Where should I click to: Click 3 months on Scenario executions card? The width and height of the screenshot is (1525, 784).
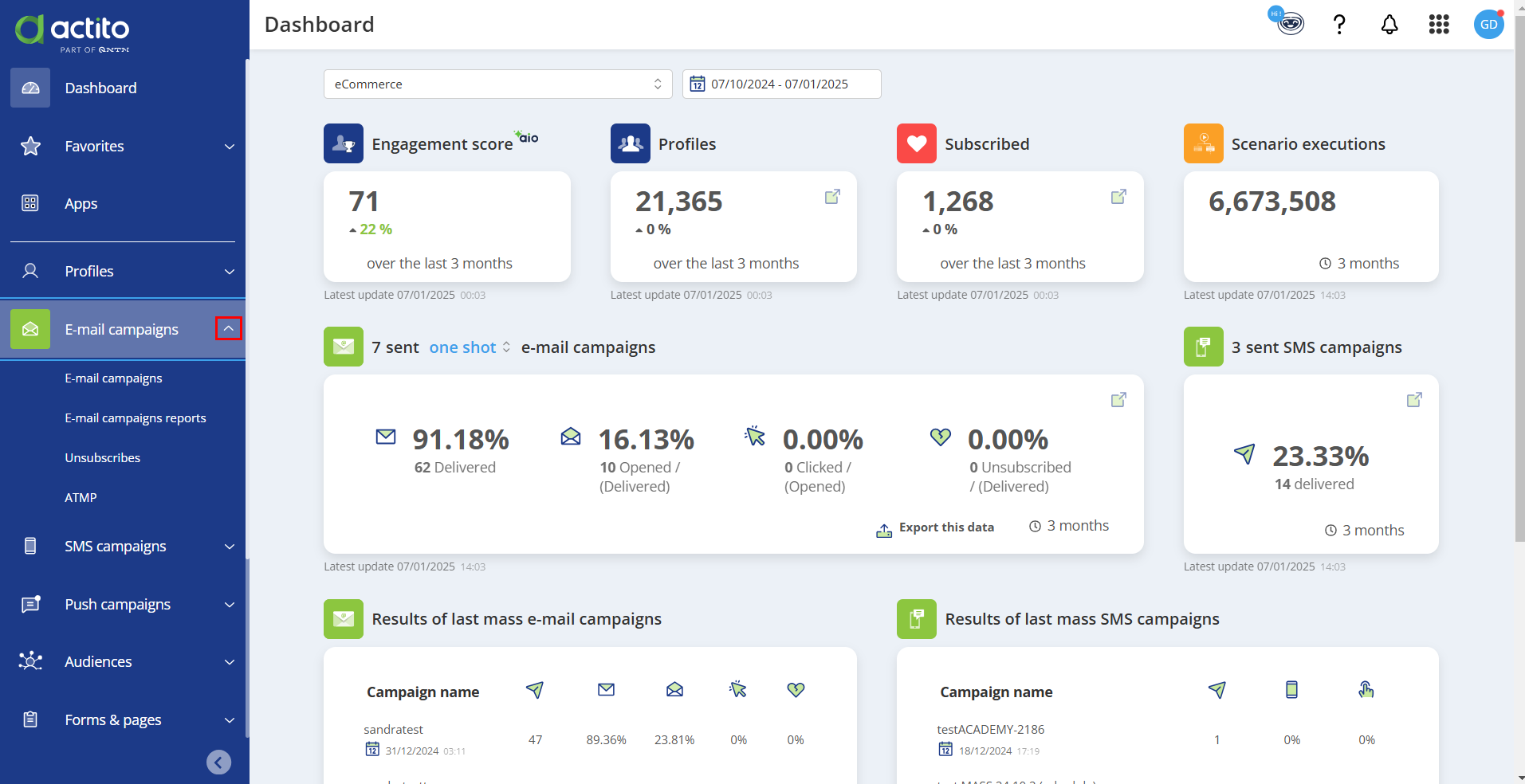click(x=1359, y=264)
